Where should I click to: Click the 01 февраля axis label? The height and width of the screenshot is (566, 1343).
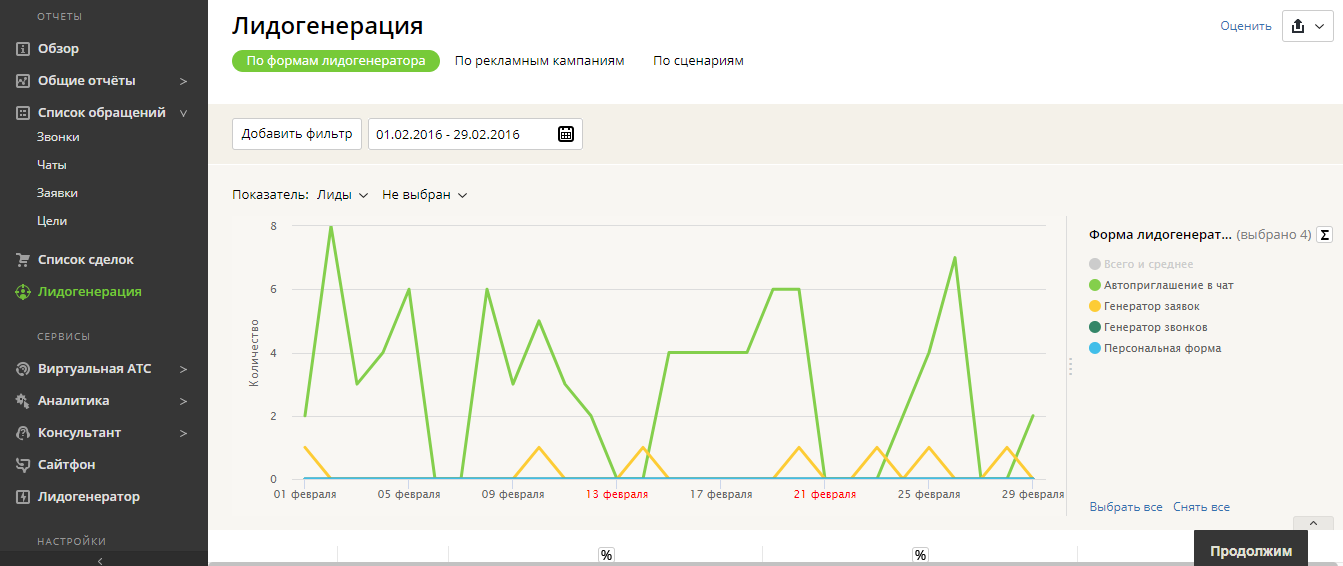point(305,494)
